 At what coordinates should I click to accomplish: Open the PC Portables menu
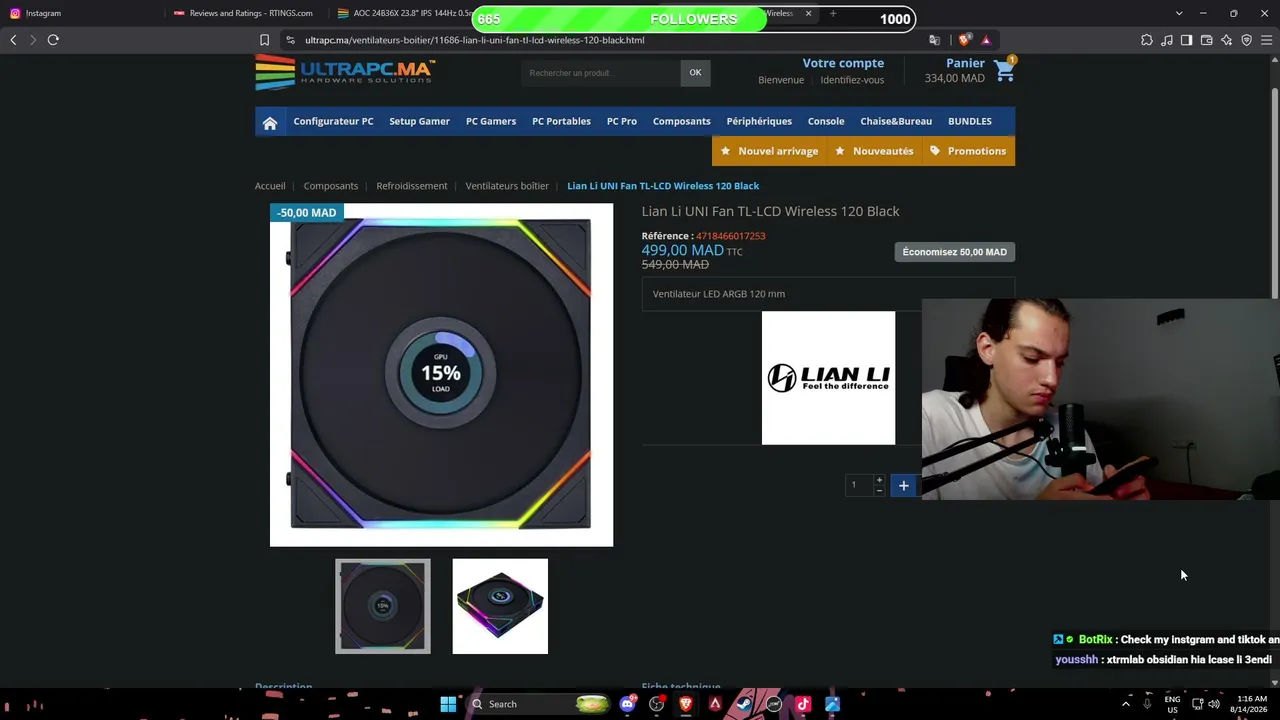[x=561, y=122]
